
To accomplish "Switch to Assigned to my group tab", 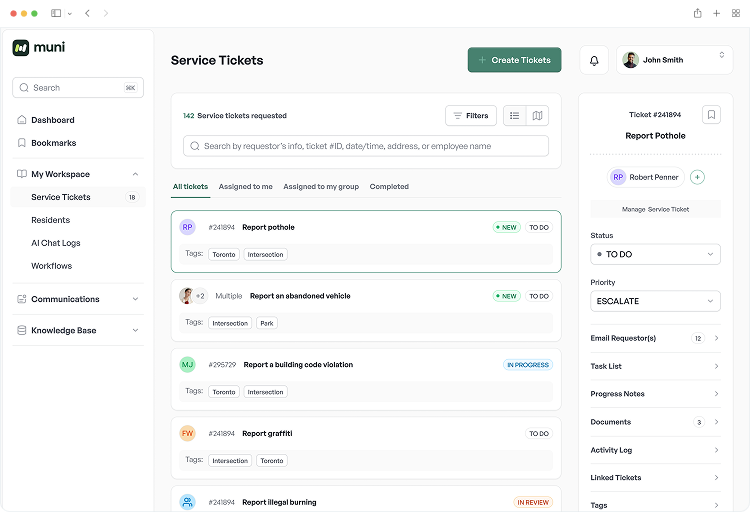I will pos(321,187).
